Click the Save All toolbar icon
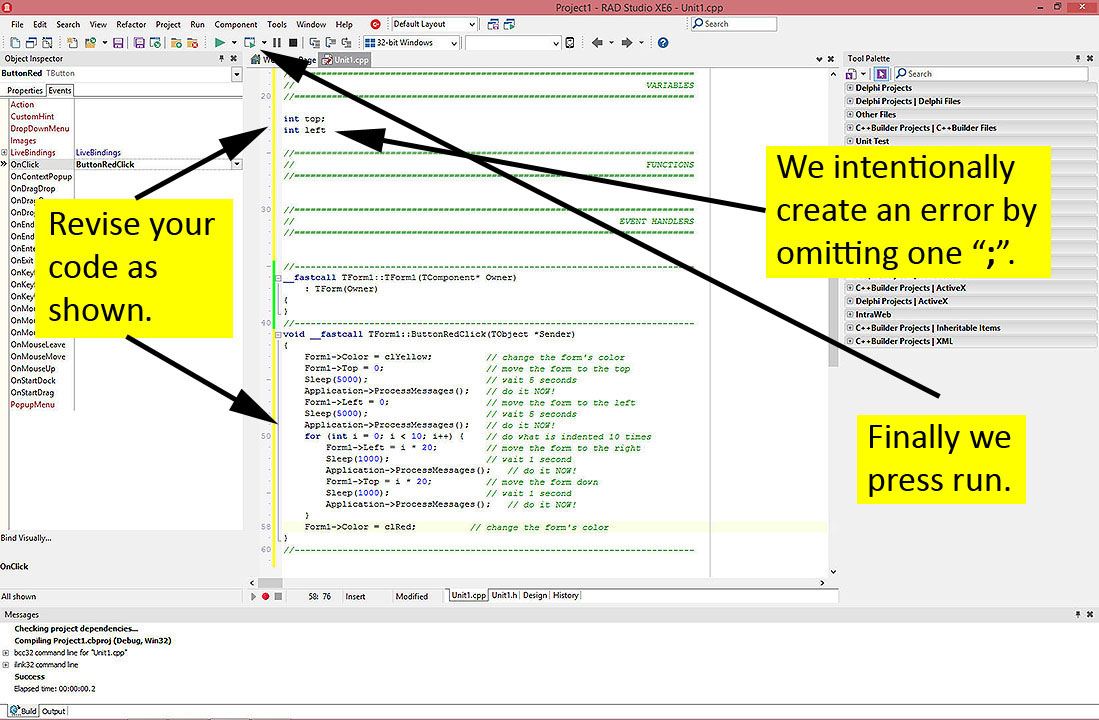Image resolution: width=1099 pixels, height=720 pixels. point(139,43)
